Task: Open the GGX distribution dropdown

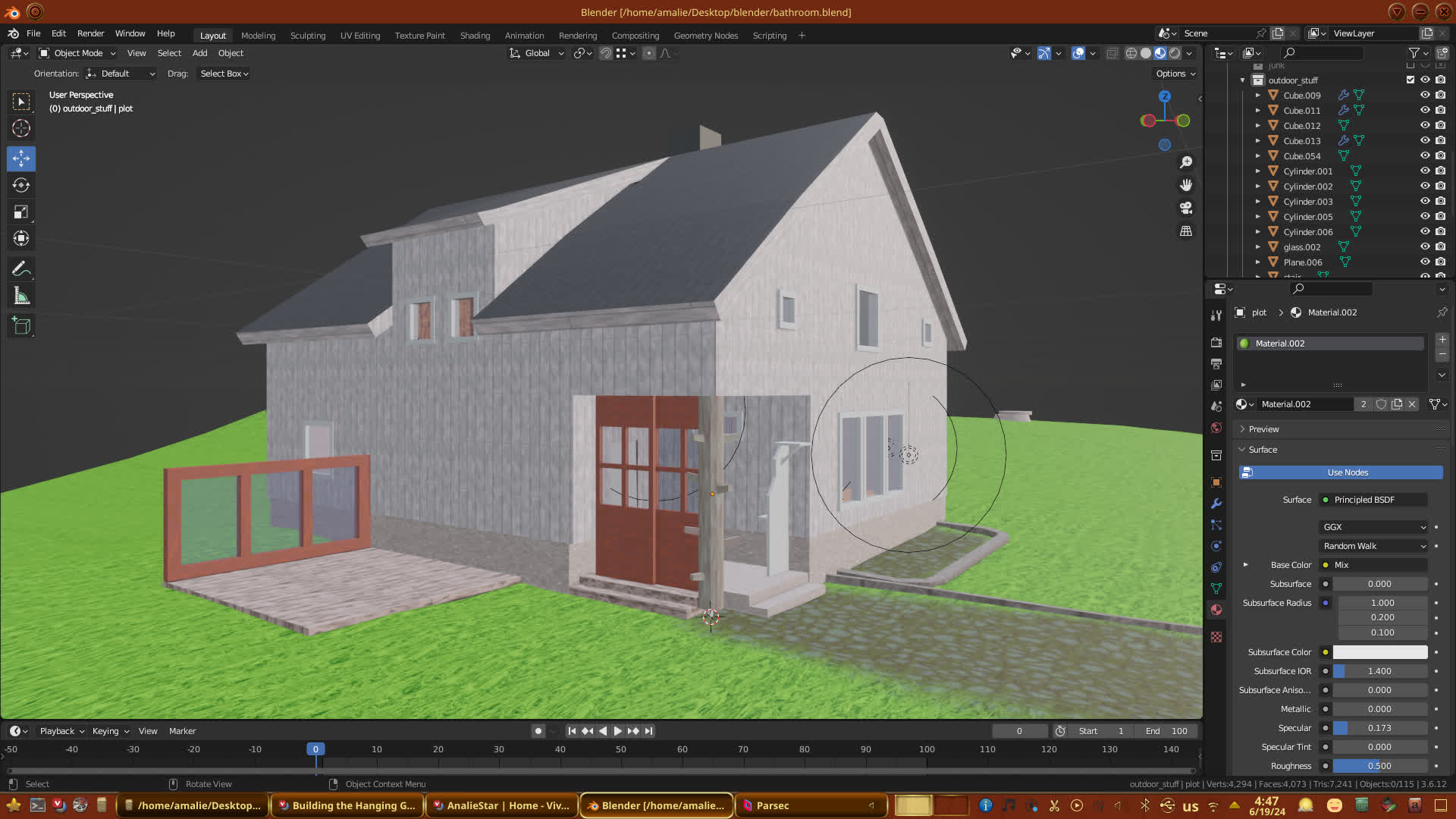Action: click(1373, 527)
